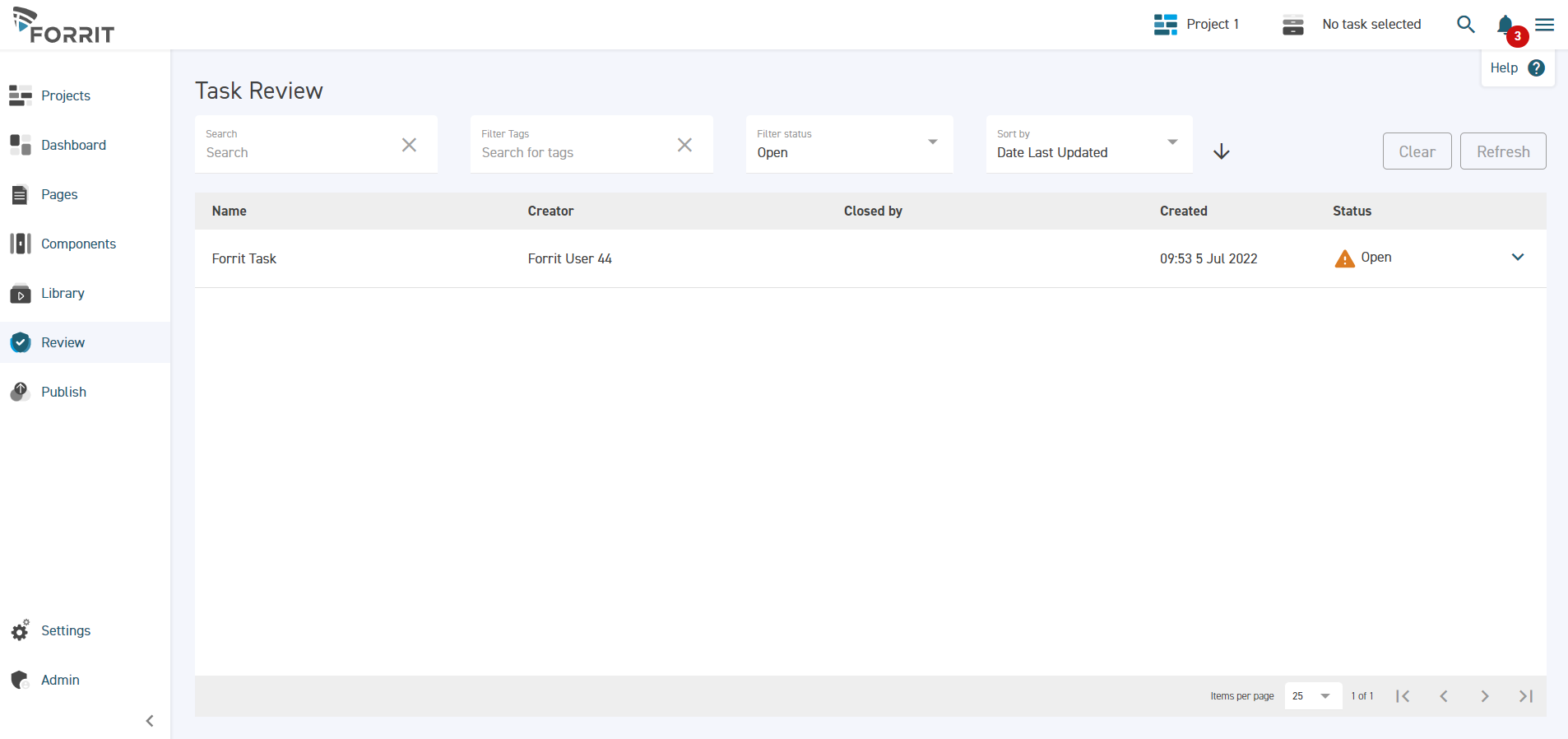Click the task selector icon in header
Screen dimensions: 1568x739
click(x=1292, y=25)
